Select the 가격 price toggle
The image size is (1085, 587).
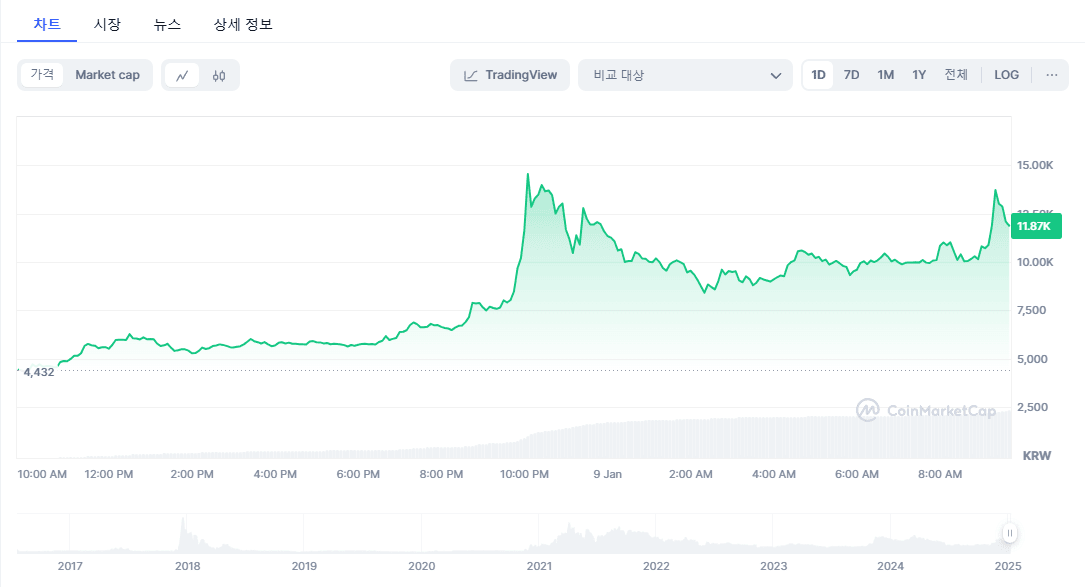tap(42, 75)
